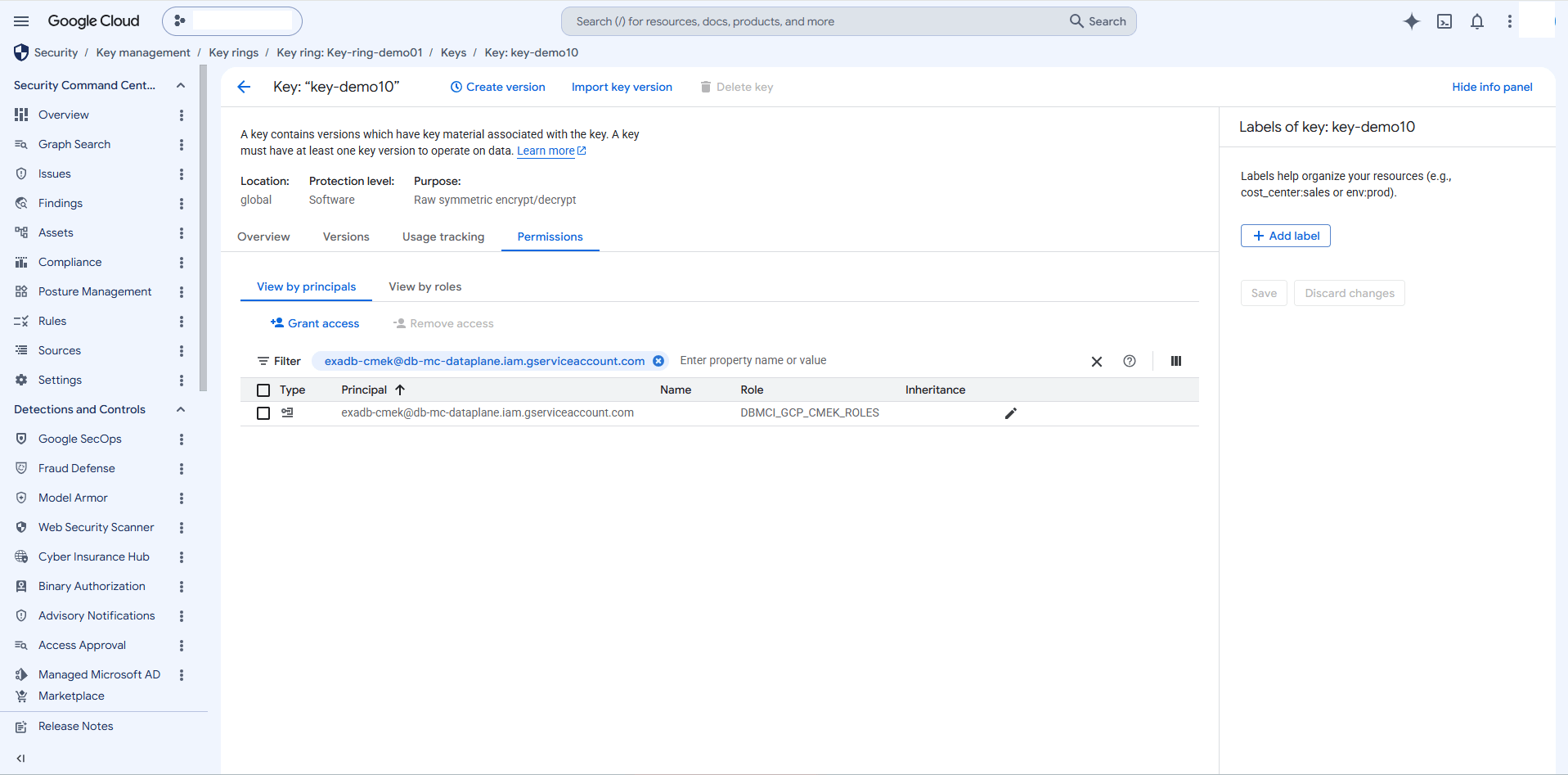
Task: Click the Filter icon label
Action: (x=279, y=361)
